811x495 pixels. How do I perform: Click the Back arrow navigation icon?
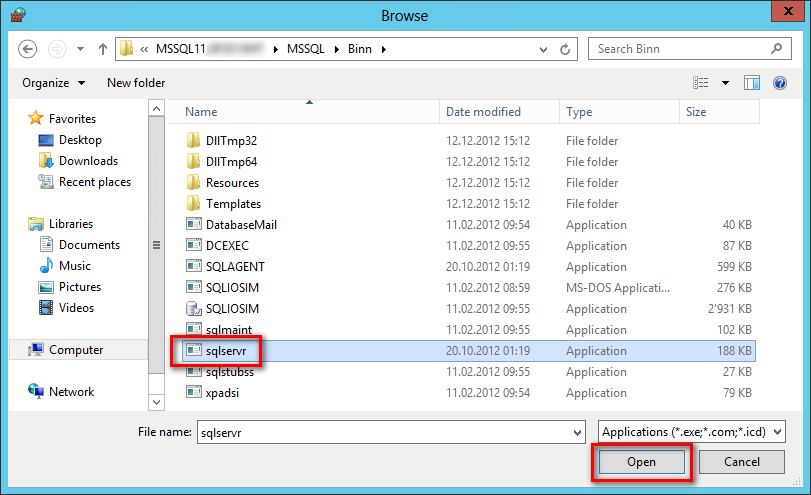[28, 48]
